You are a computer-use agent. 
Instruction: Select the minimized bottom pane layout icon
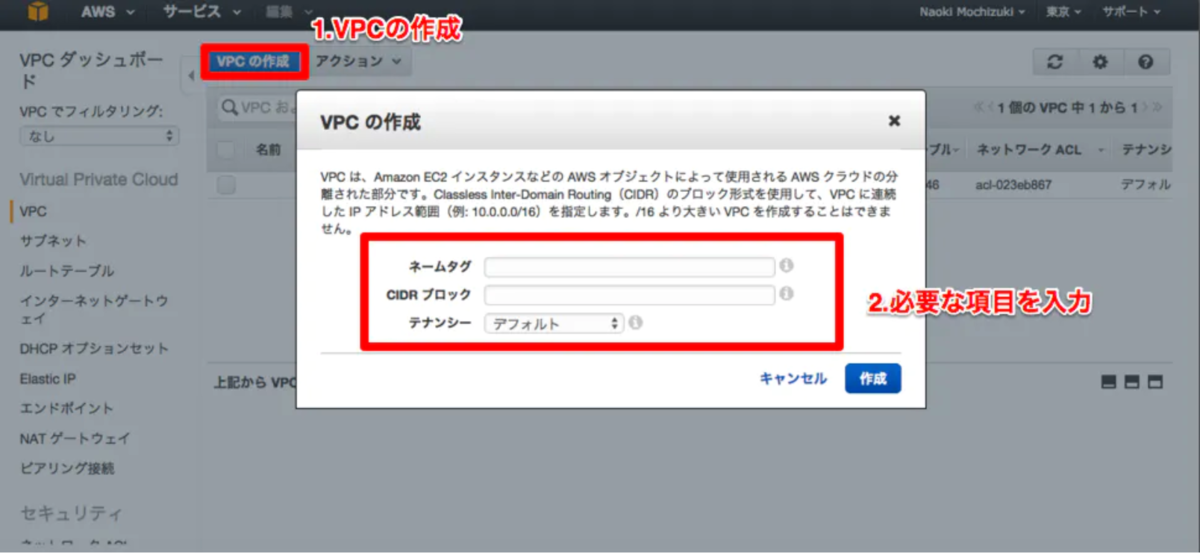click(x=1109, y=382)
